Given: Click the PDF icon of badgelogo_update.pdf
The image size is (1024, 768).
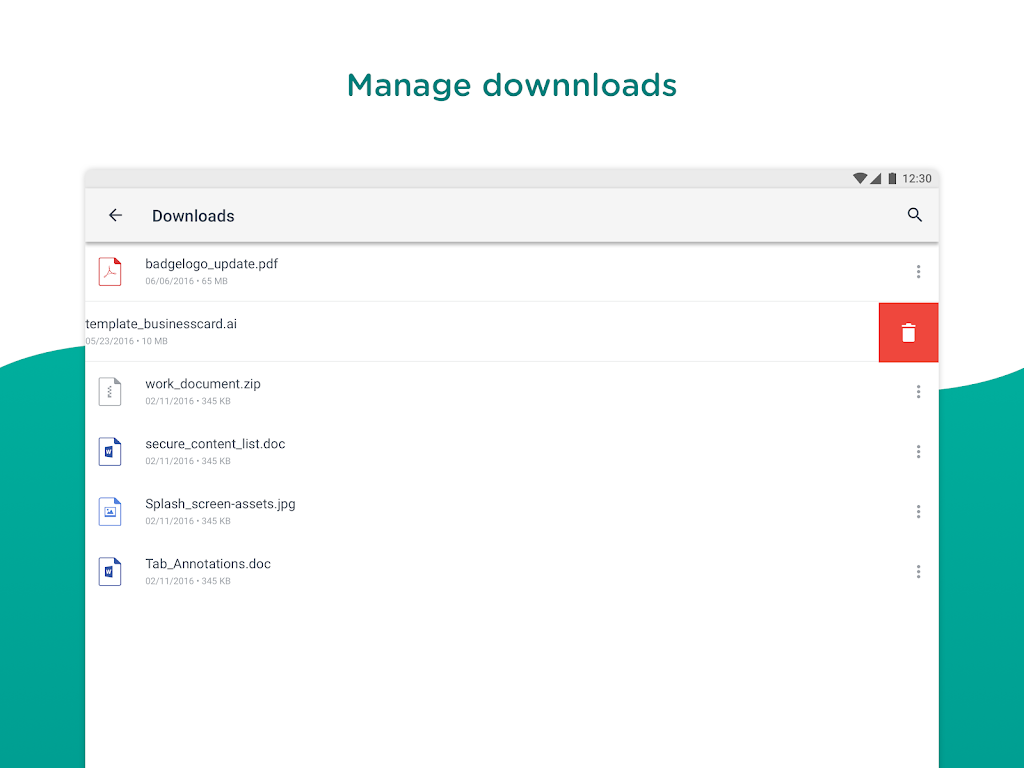Looking at the screenshot, I should pyautogui.click(x=110, y=272).
